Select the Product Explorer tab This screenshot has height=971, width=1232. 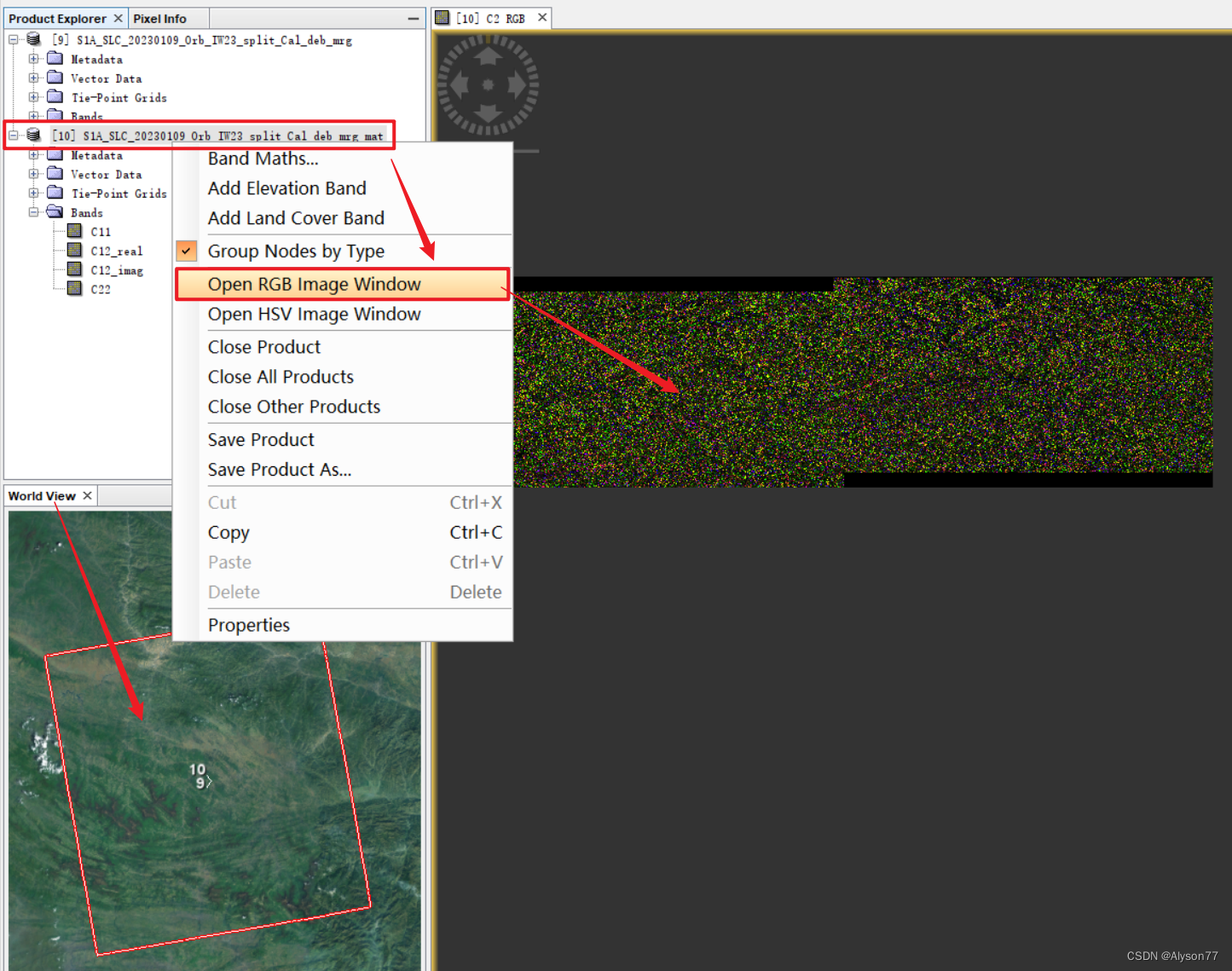(x=57, y=19)
